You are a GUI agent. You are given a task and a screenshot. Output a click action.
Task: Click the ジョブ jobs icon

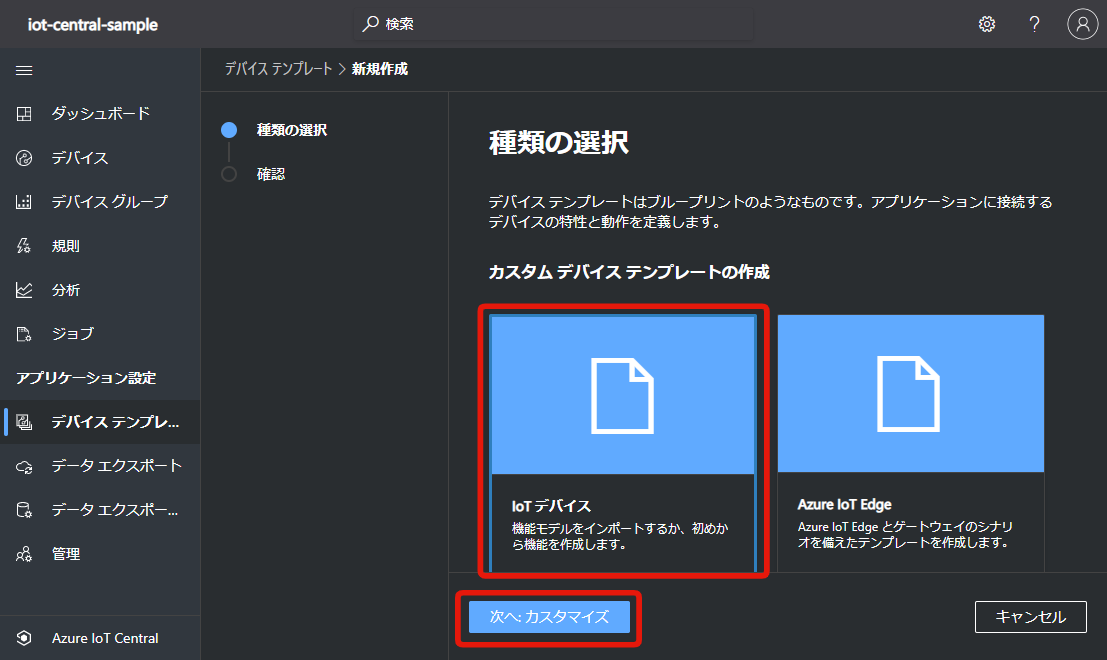[24, 334]
